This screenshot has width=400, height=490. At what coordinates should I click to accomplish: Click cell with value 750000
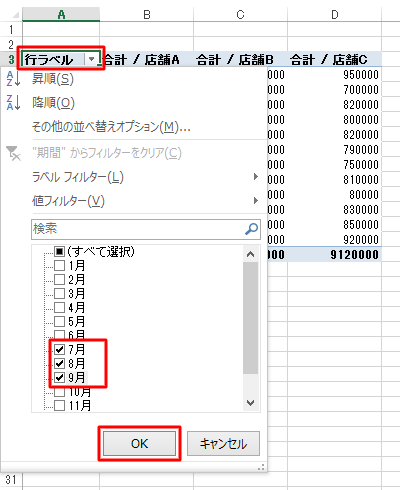pyautogui.click(x=335, y=165)
